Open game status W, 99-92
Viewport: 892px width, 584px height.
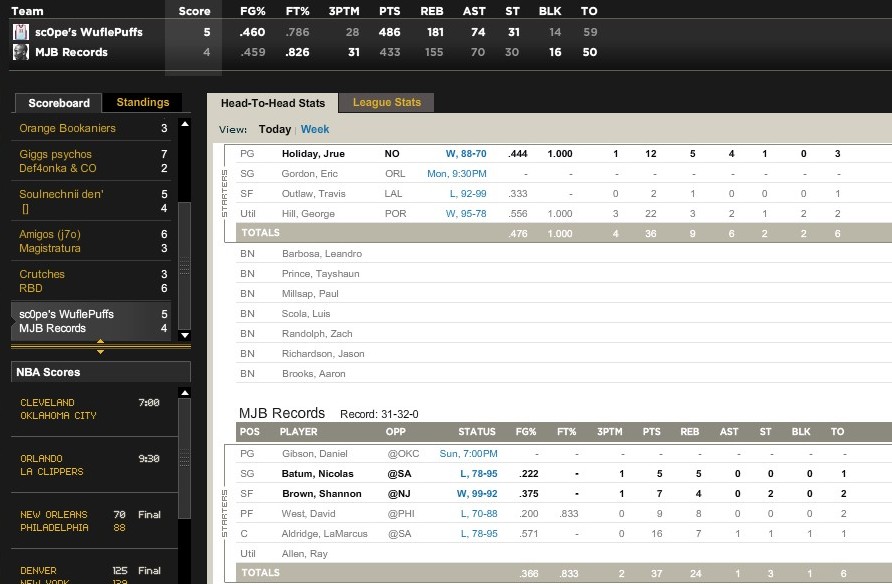pyautogui.click(x=477, y=494)
